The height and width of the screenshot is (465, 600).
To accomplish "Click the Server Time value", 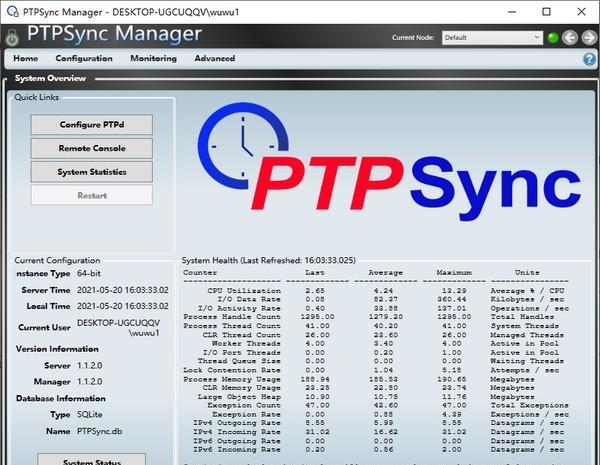I will pos(122,290).
